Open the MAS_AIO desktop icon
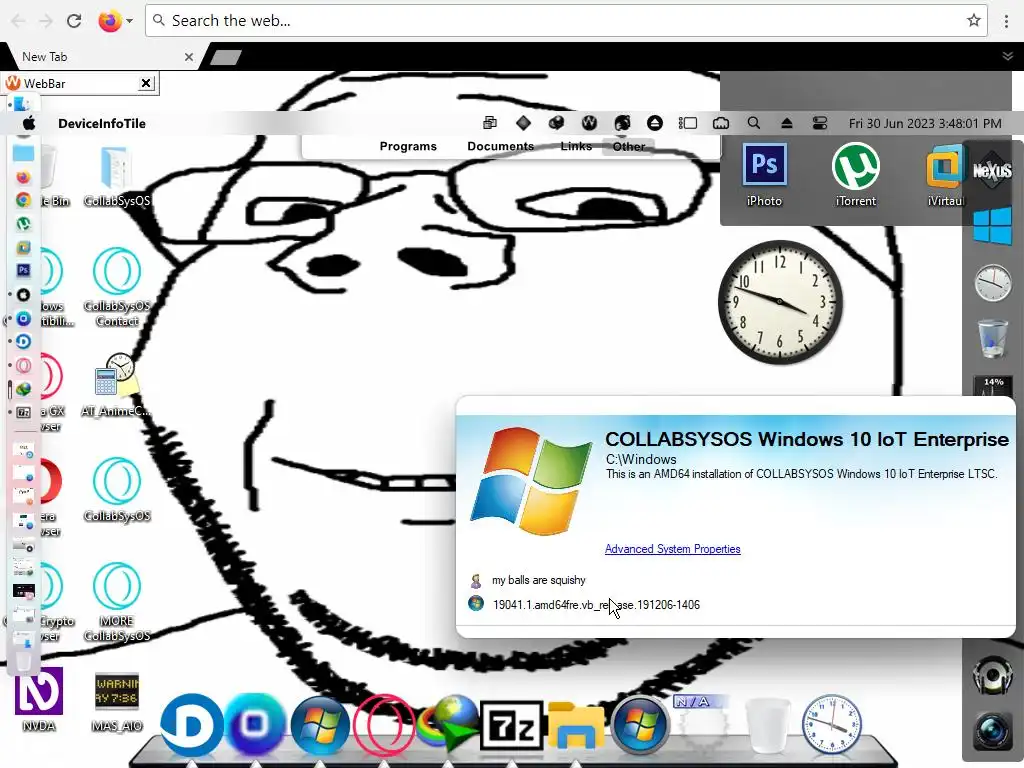 coord(116,700)
